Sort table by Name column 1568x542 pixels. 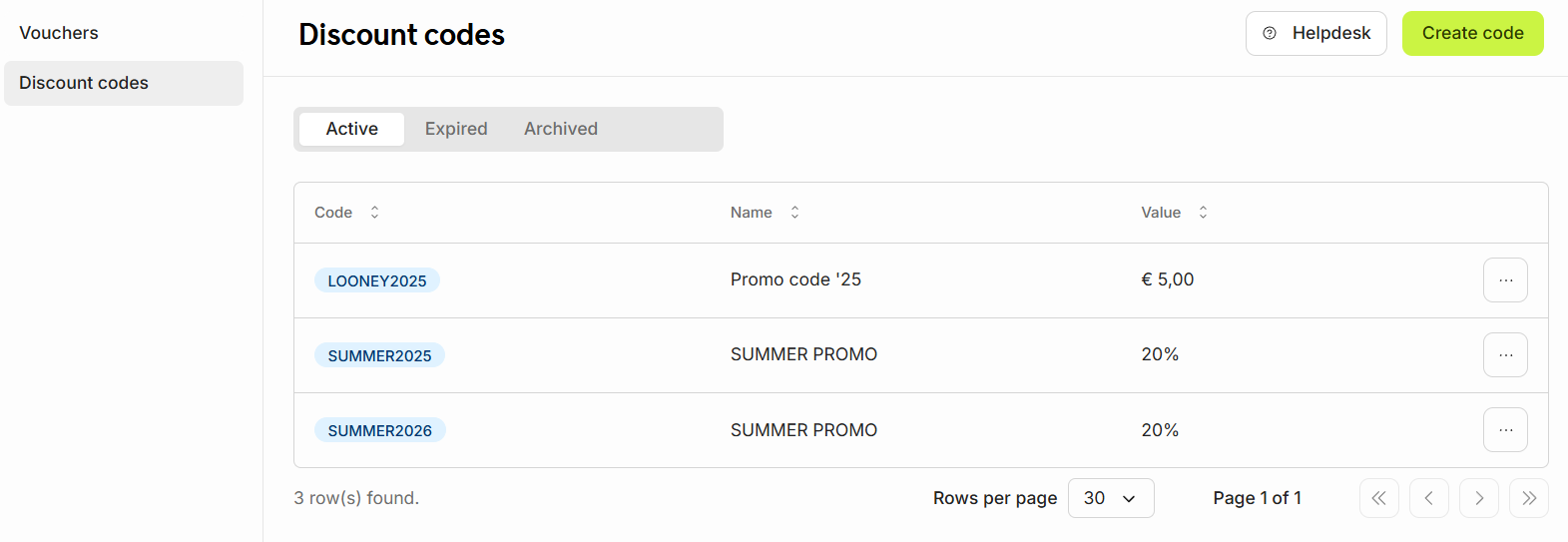click(x=766, y=213)
